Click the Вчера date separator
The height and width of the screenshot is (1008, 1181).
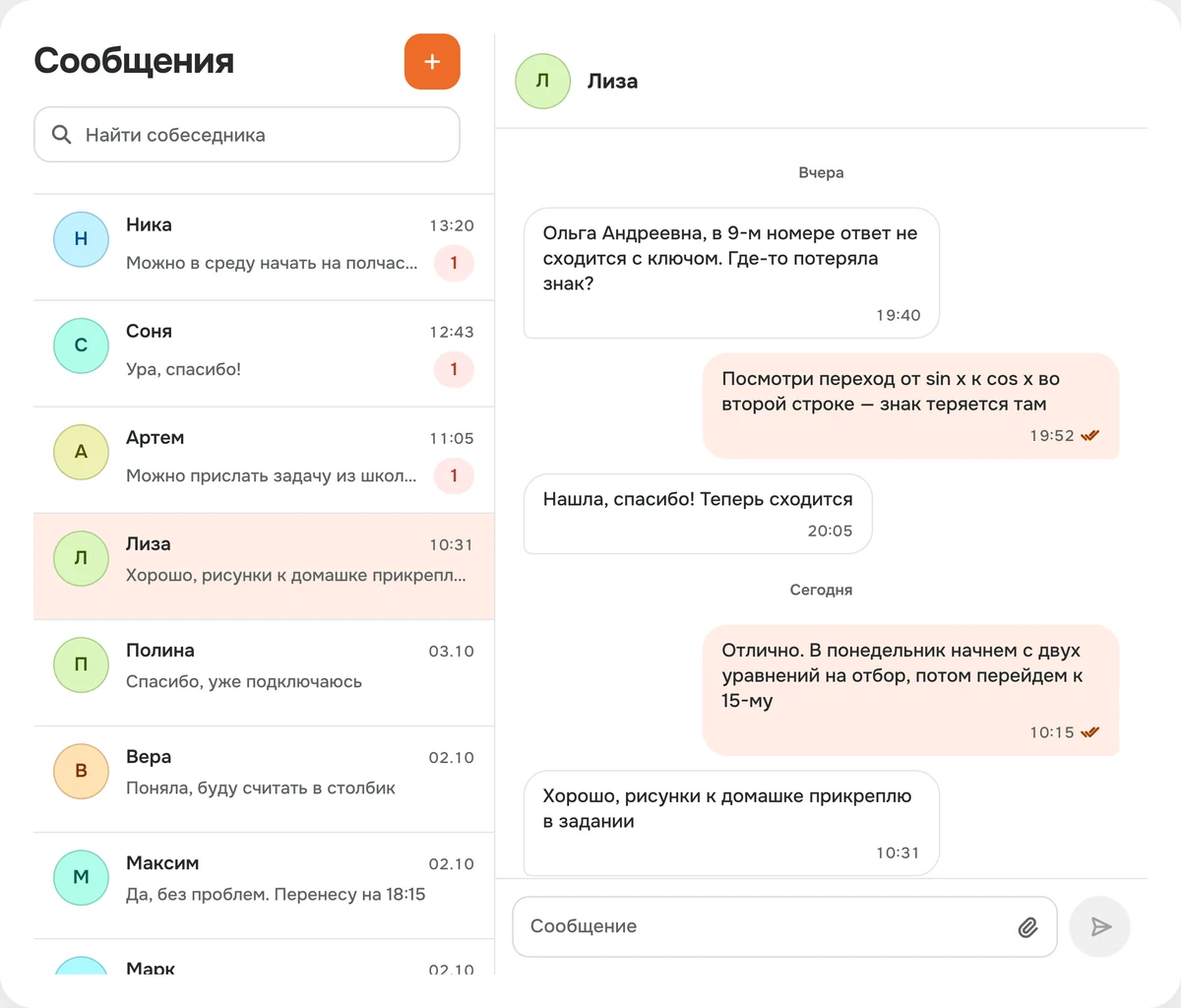[821, 172]
